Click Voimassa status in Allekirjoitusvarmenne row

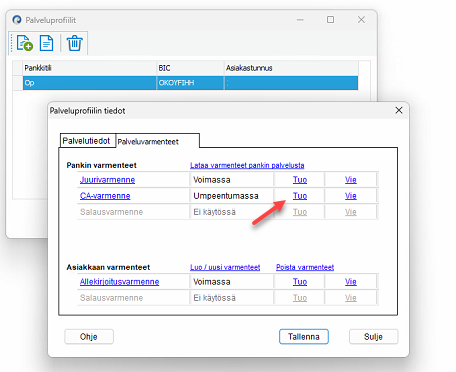[212, 282]
